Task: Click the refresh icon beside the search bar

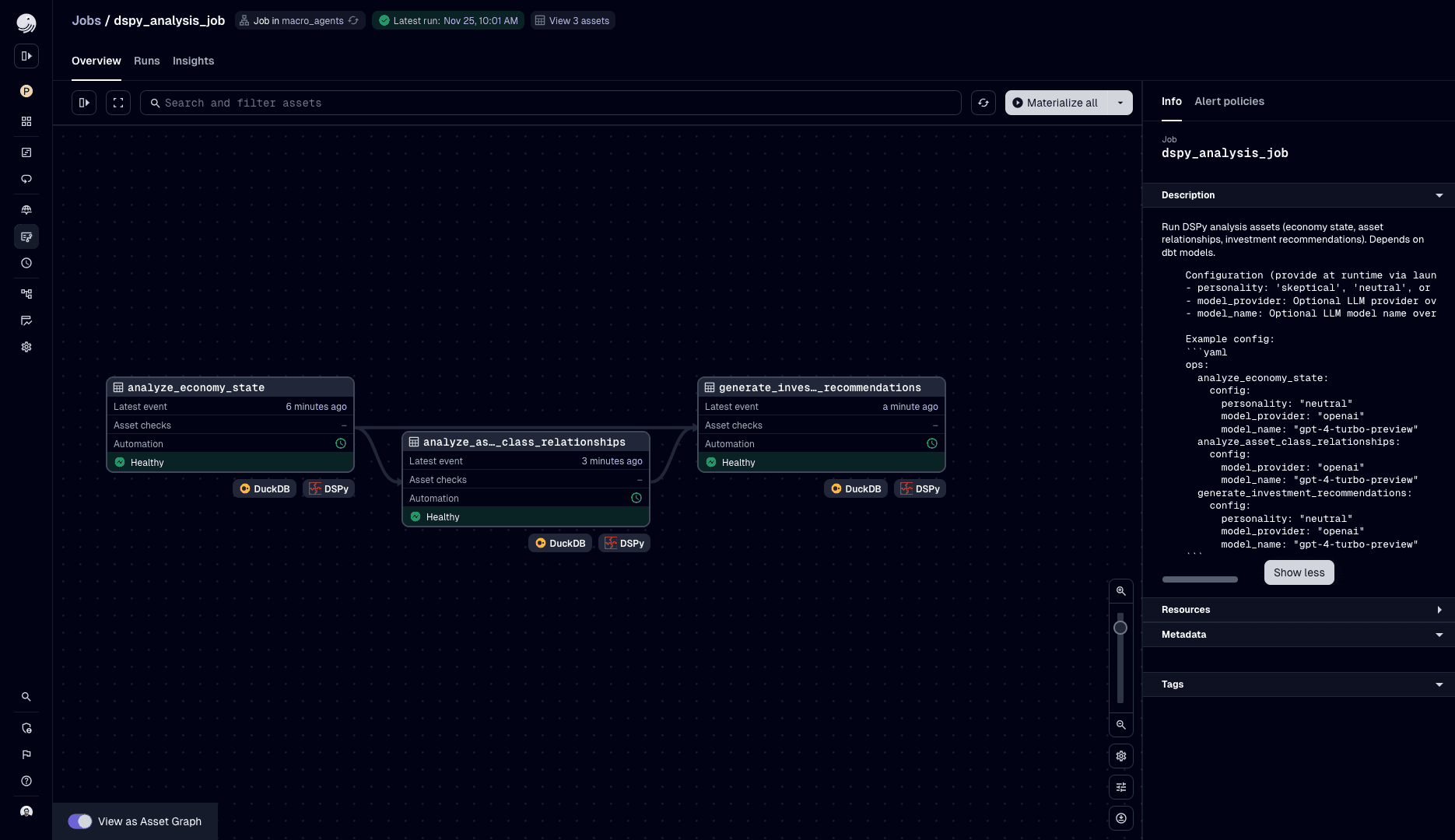Action: (x=983, y=103)
